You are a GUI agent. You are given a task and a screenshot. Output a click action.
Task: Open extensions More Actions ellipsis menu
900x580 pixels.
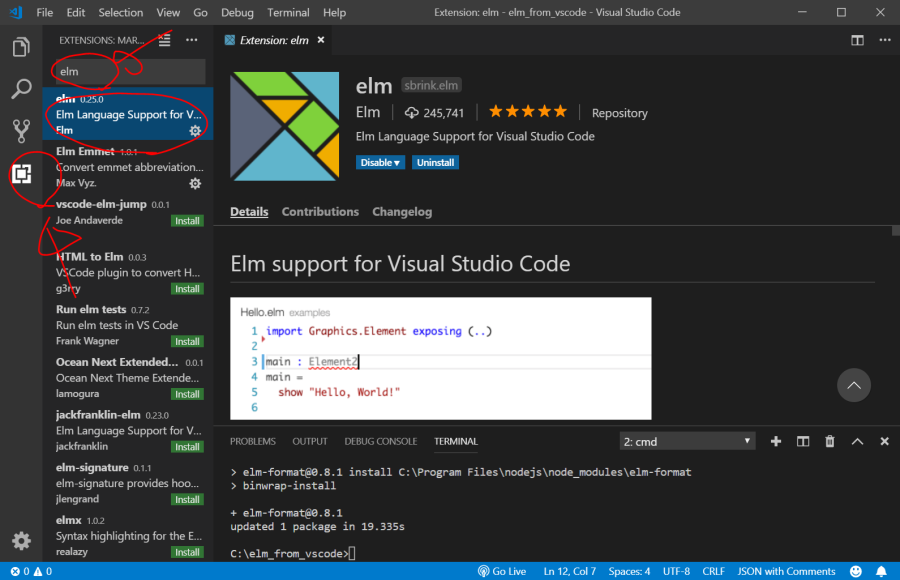point(192,40)
